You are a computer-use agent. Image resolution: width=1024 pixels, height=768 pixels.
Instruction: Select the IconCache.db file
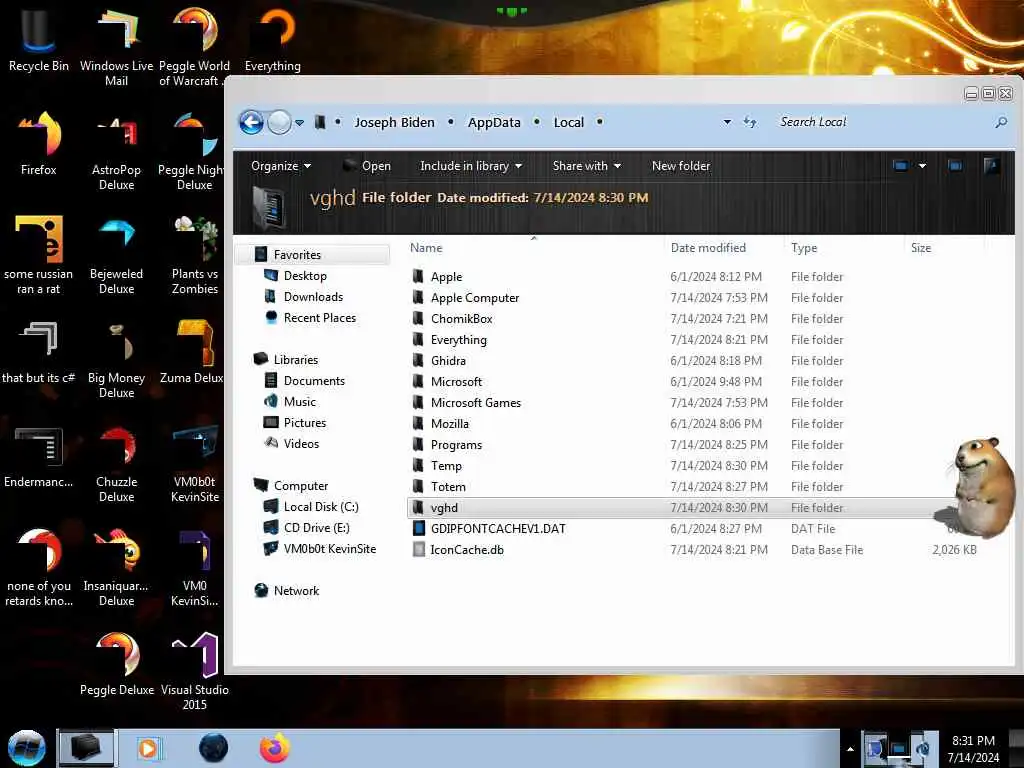coord(466,549)
